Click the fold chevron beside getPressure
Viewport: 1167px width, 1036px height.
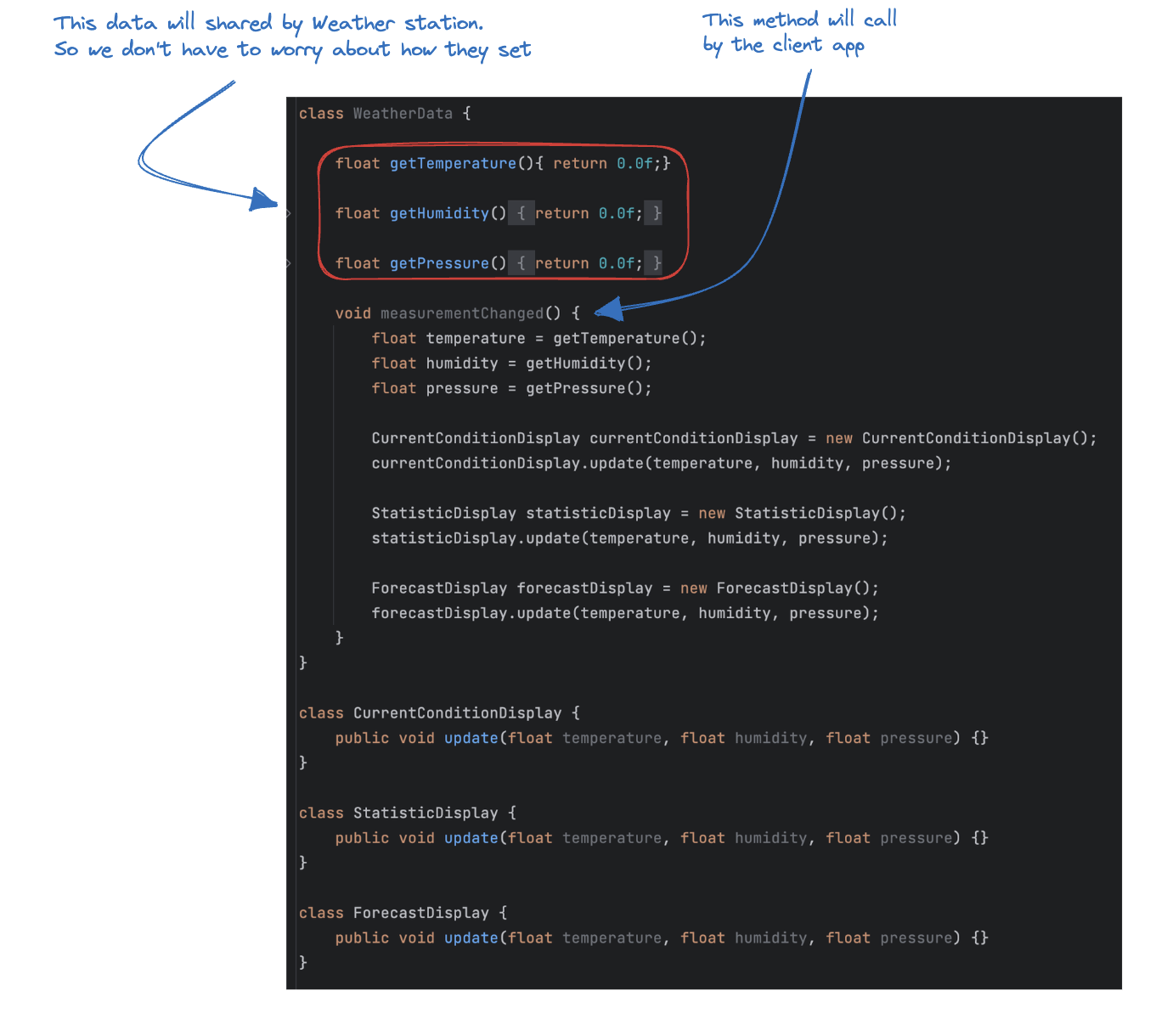[x=290, y=263]
